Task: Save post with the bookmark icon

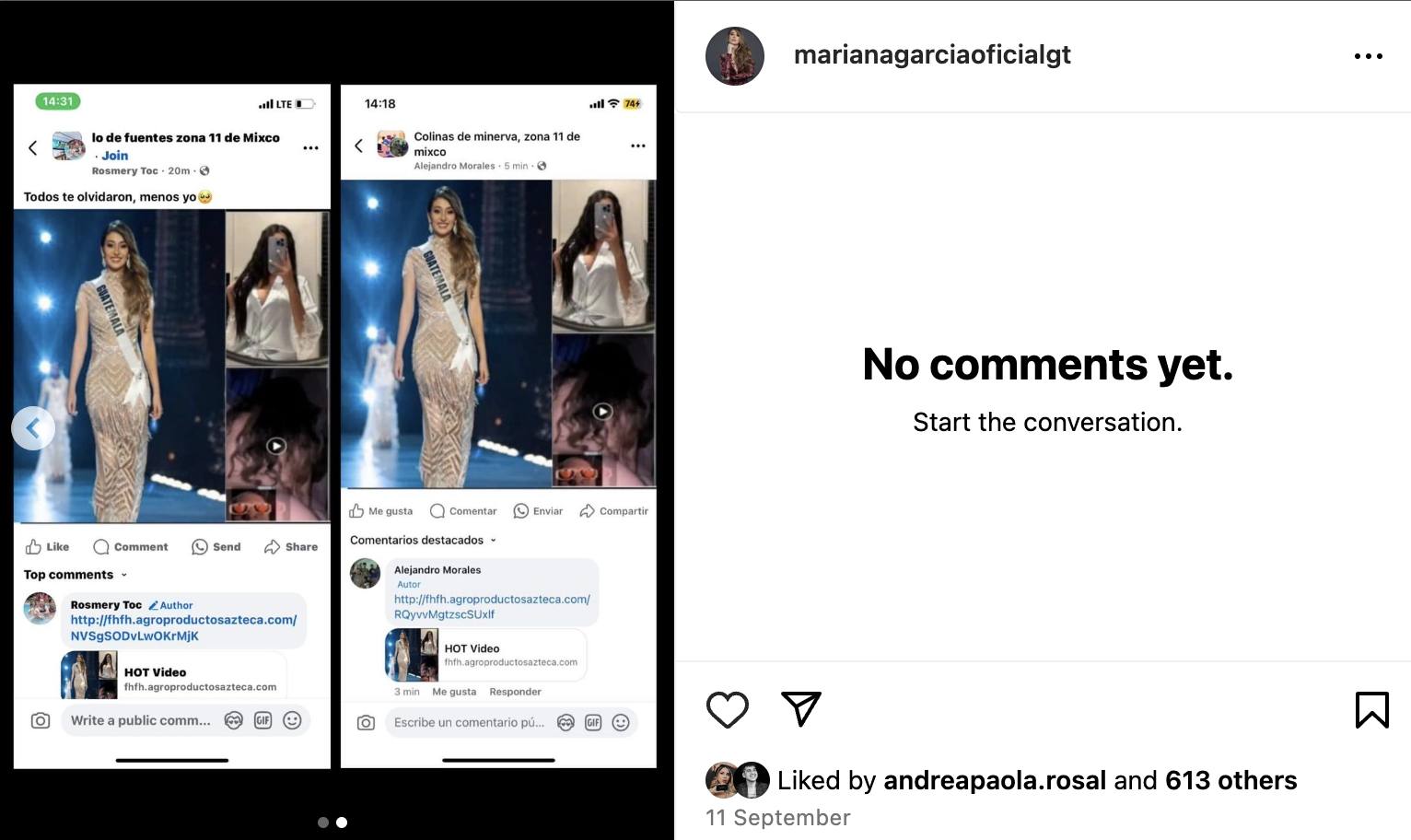Action: pos(1371,710)
